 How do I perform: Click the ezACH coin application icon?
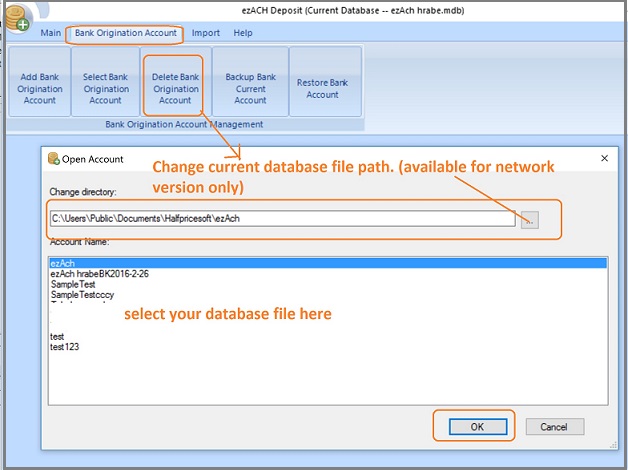(x=16, y=18)
